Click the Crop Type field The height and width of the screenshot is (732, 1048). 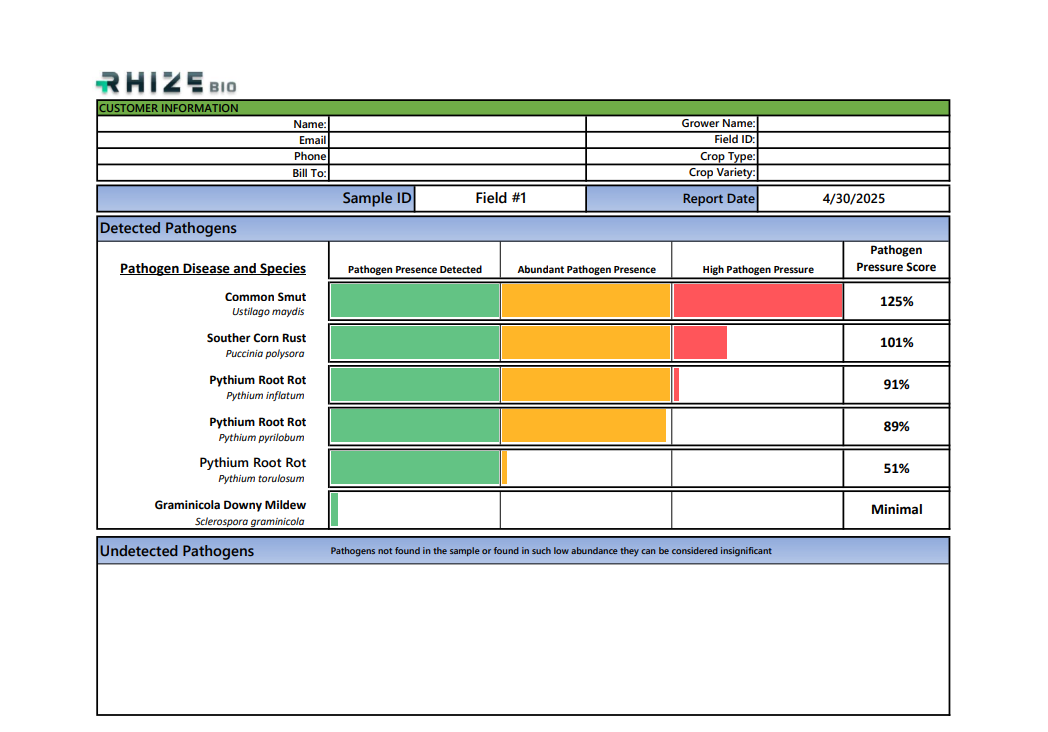853,156
